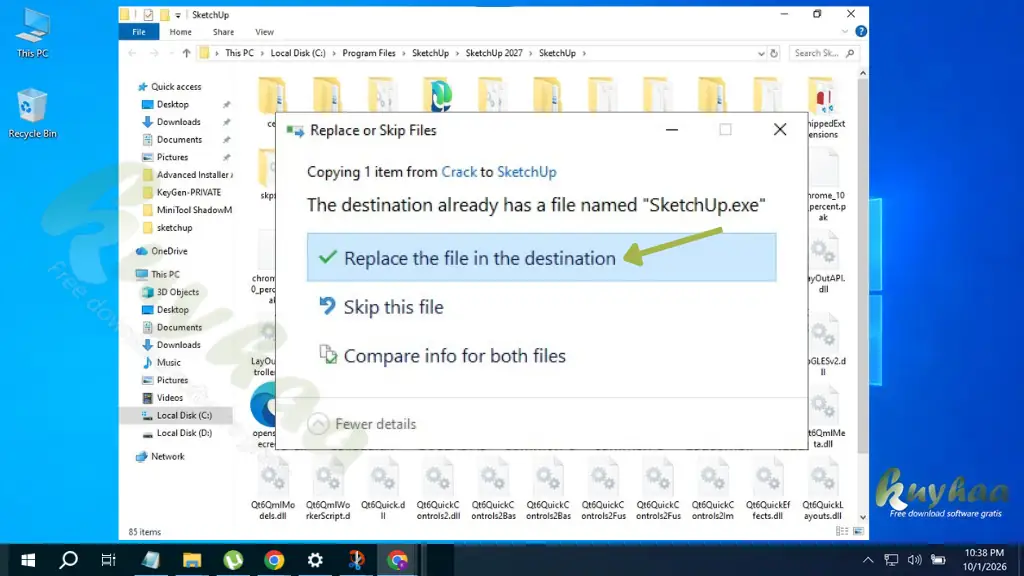The image size is (1024, 576).
Task: Open volume control in system tray
Action: click(914, 560)
